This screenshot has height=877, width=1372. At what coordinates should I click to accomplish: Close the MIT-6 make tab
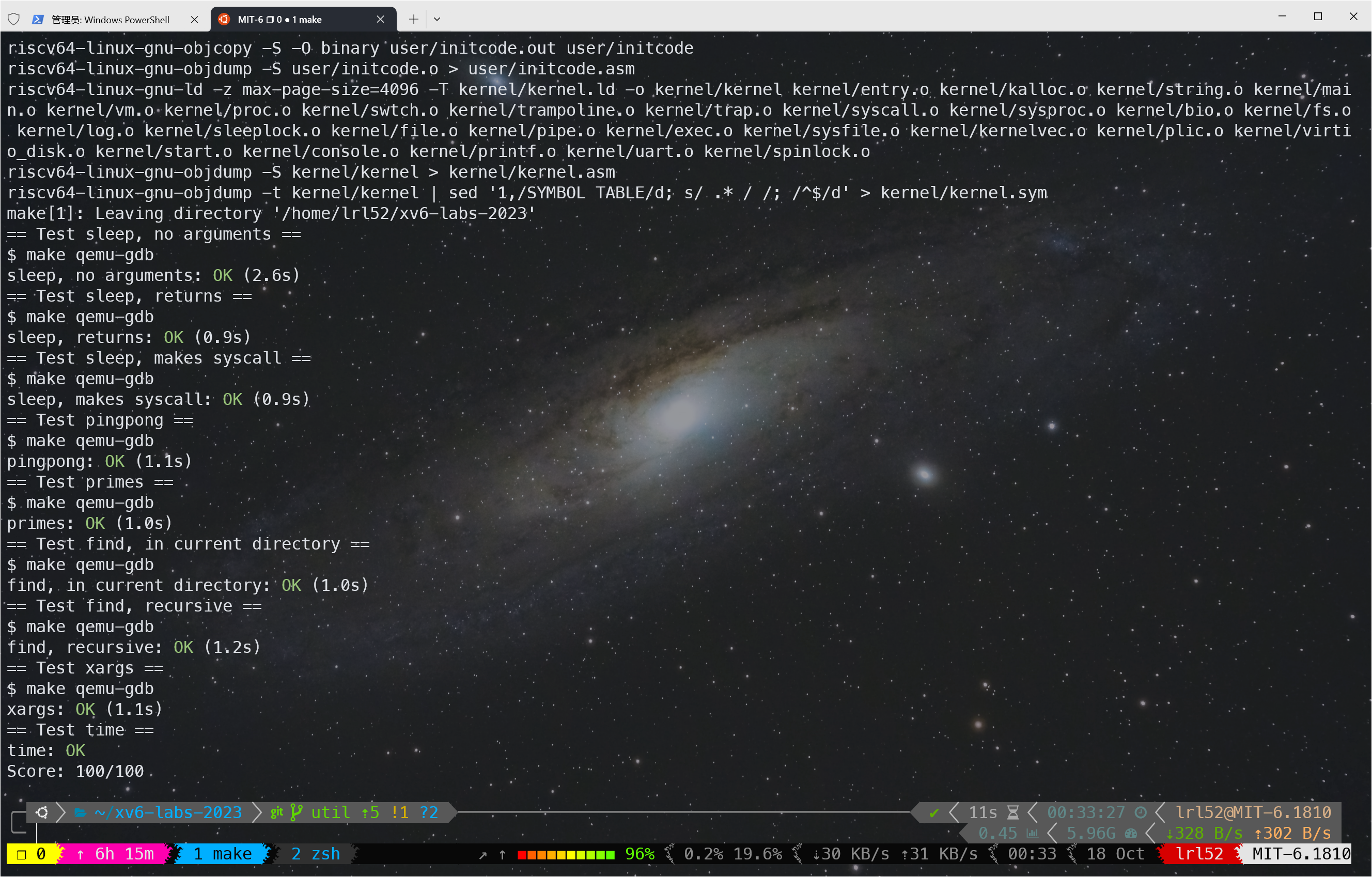380,20
